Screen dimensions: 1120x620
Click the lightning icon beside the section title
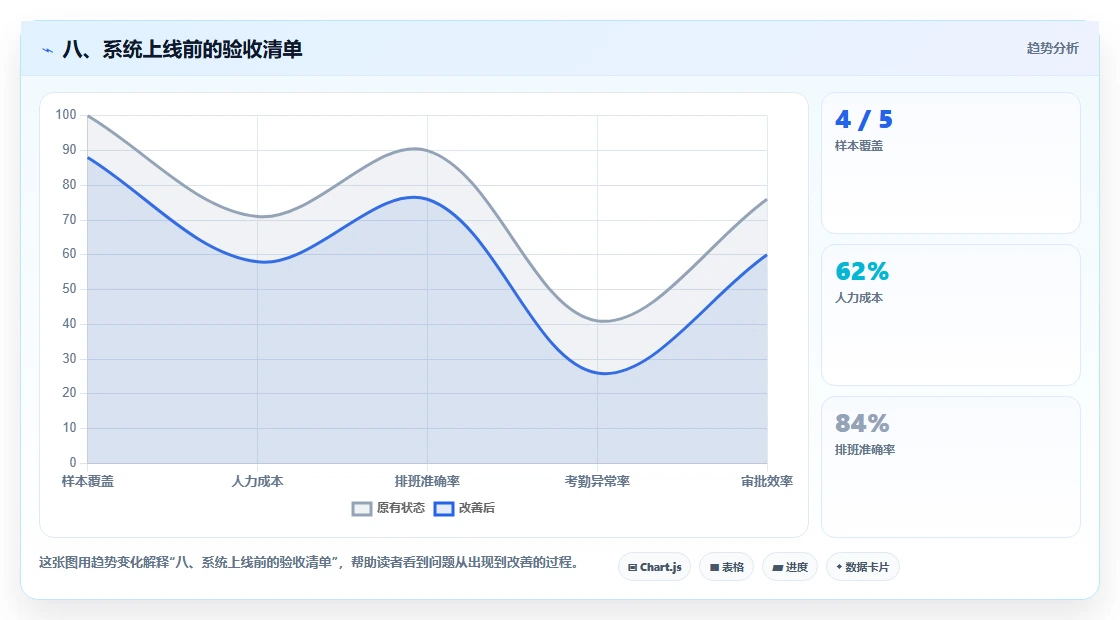(x=48, y=50)
